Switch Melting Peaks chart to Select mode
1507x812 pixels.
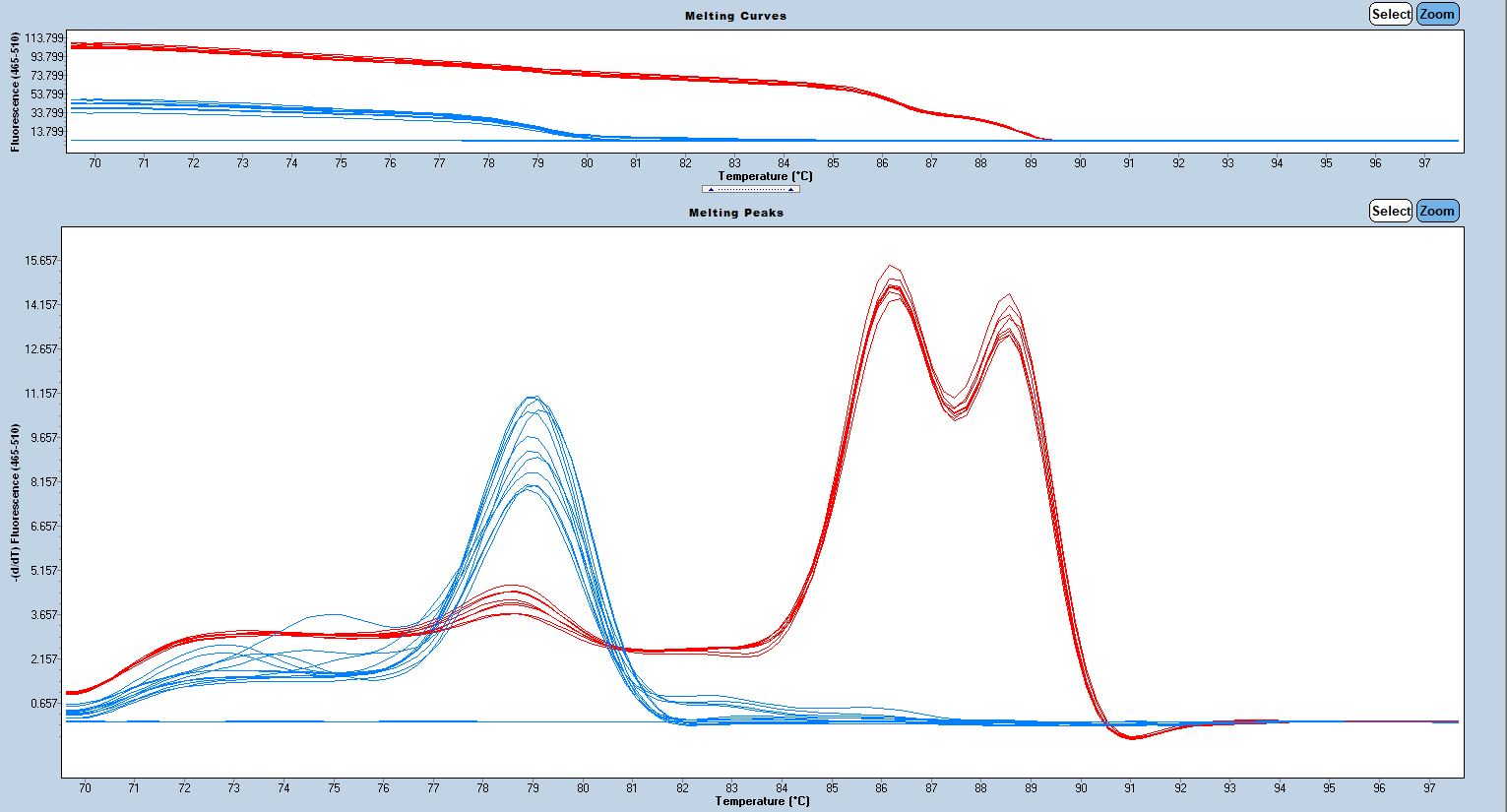1390,211
